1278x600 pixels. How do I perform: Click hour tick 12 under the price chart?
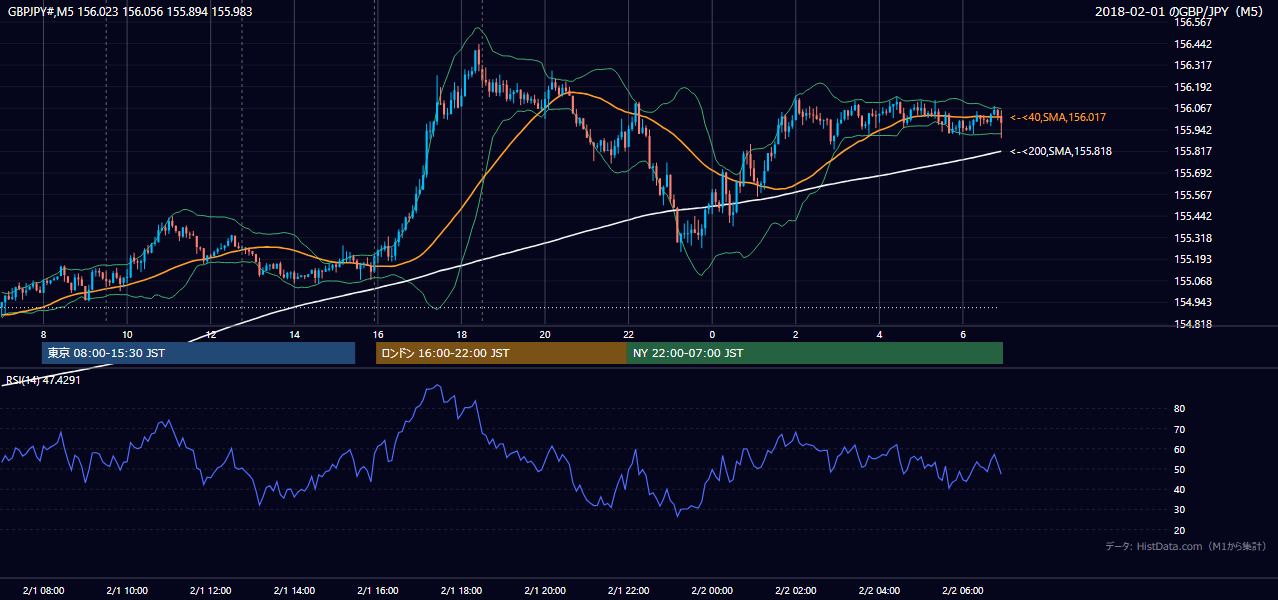pyautogui.click(x=211, y=334)
